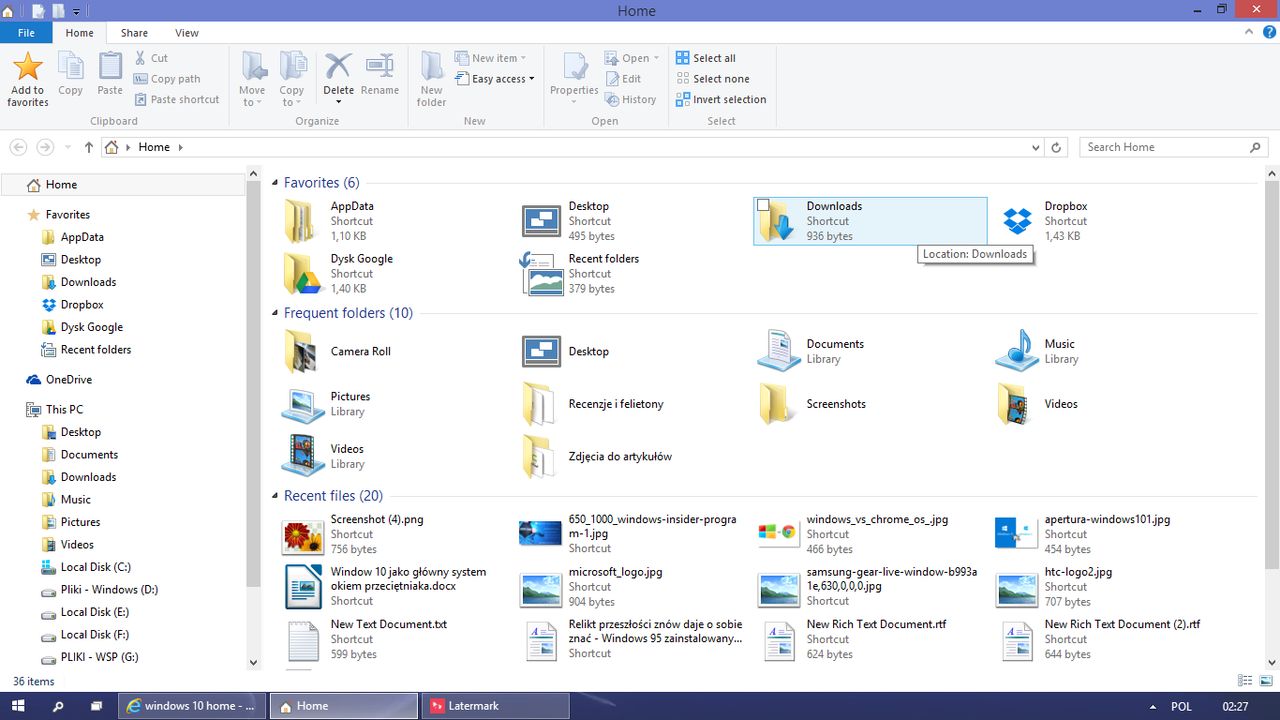Screen dimensions: 1280x720
Task: Select New Text Document.txt recent file
Action: [394, 640]
